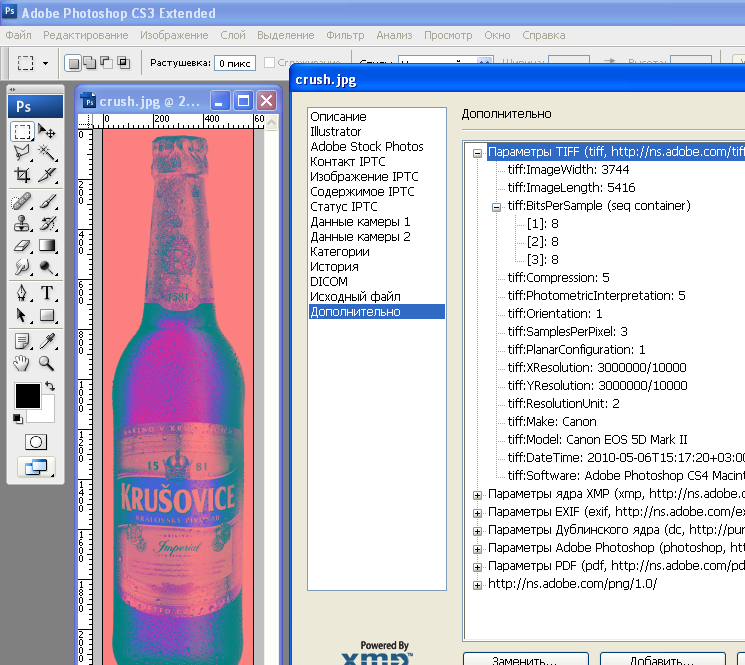
Task: Choose the Polygonal Lasso tool
Action: [x=22, y=152]
